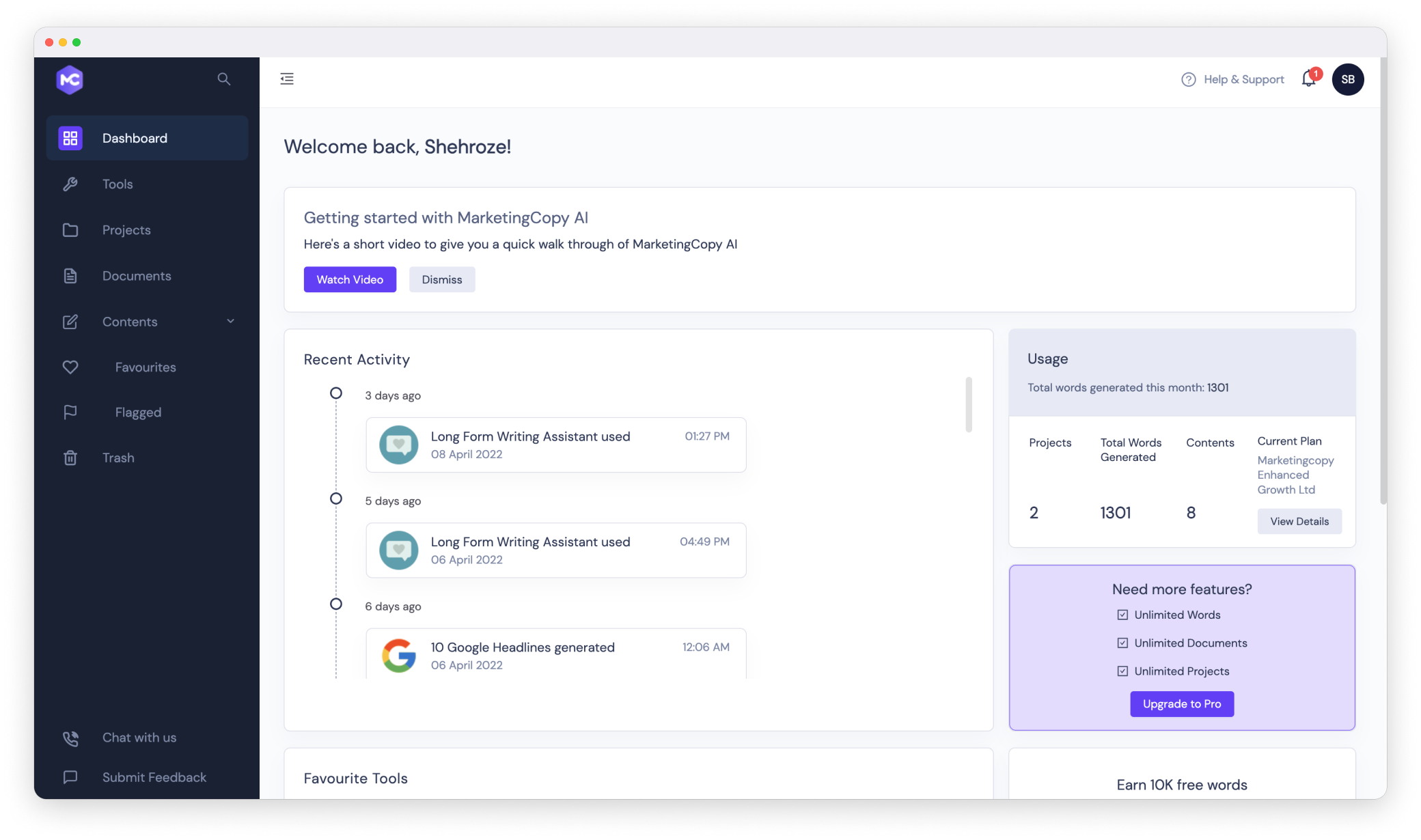Select Flagged under Contents
The height and width of the screenshot is (840, 1421).
click(138, 412)
